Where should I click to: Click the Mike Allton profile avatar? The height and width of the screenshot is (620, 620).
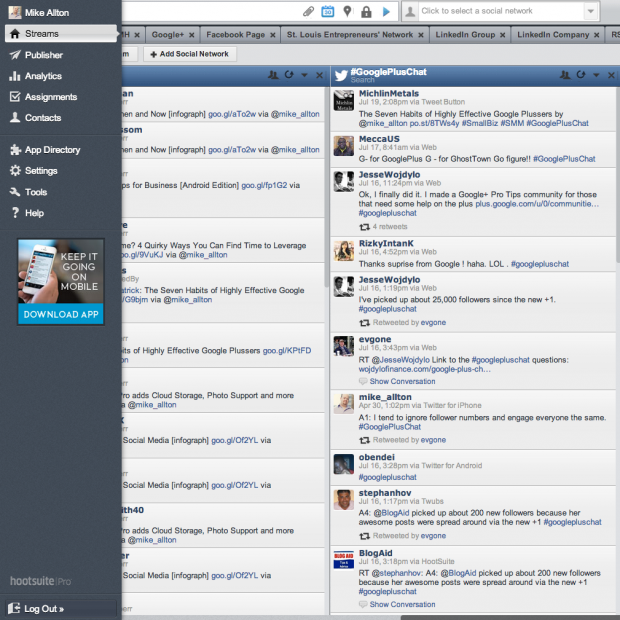(15, 12)
